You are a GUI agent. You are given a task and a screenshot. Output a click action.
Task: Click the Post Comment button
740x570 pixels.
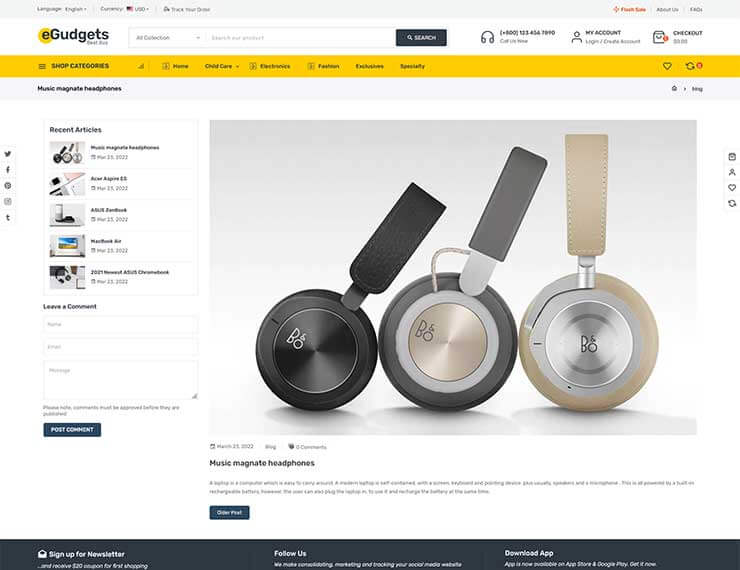[x=72, y=430]
